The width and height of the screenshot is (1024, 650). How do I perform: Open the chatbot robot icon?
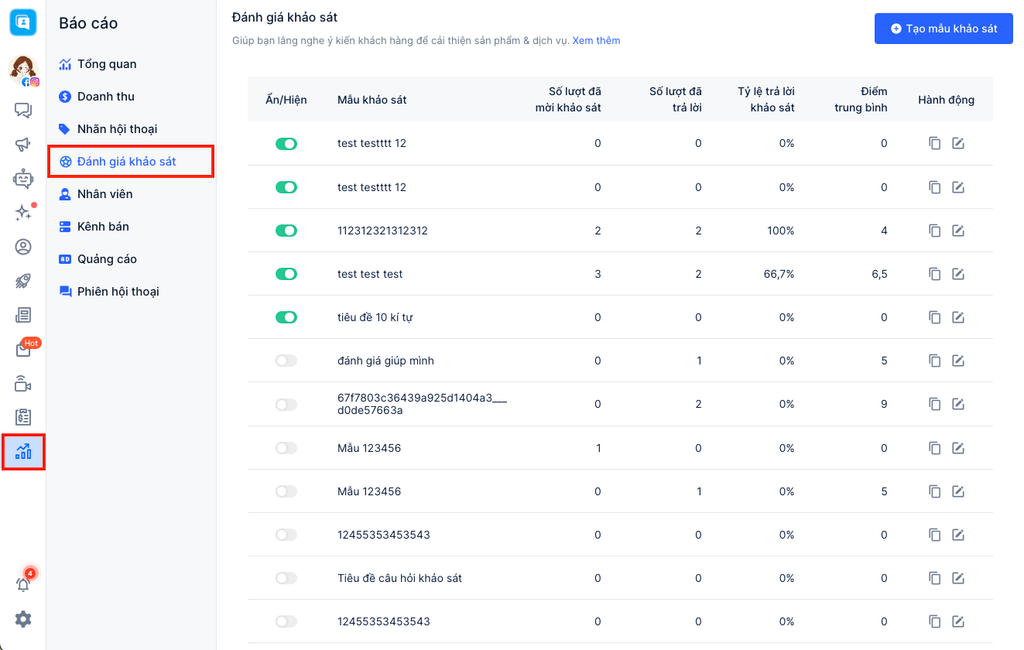pos(23,179)
